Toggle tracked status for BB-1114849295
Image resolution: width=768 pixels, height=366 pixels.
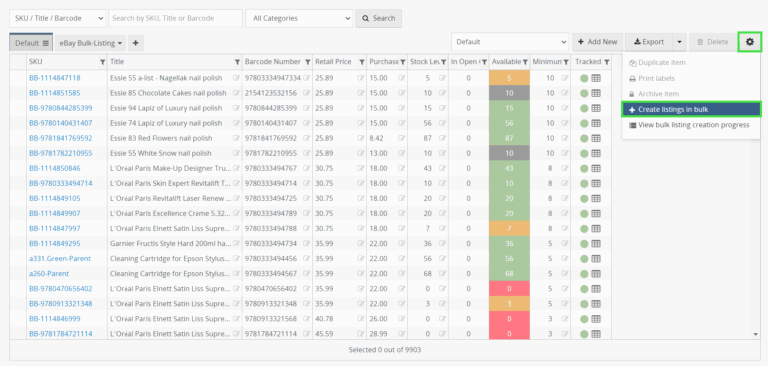[584, 244]
